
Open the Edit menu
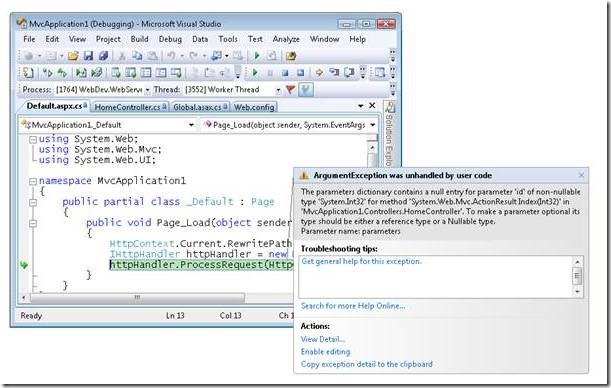pos(52,39)
